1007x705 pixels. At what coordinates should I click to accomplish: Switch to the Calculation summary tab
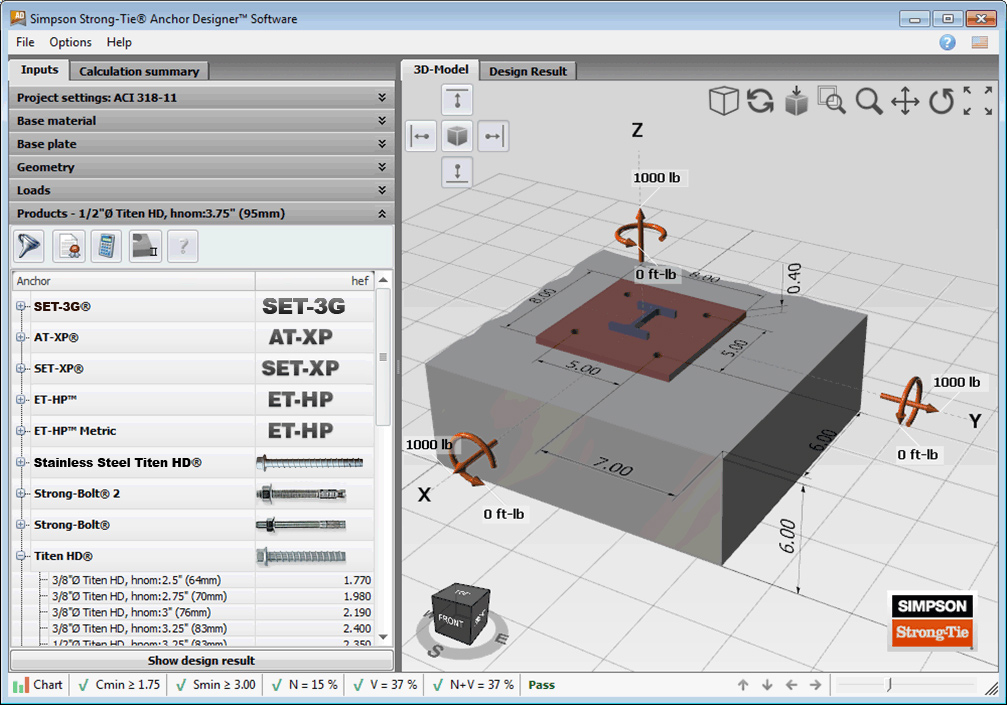138,70
